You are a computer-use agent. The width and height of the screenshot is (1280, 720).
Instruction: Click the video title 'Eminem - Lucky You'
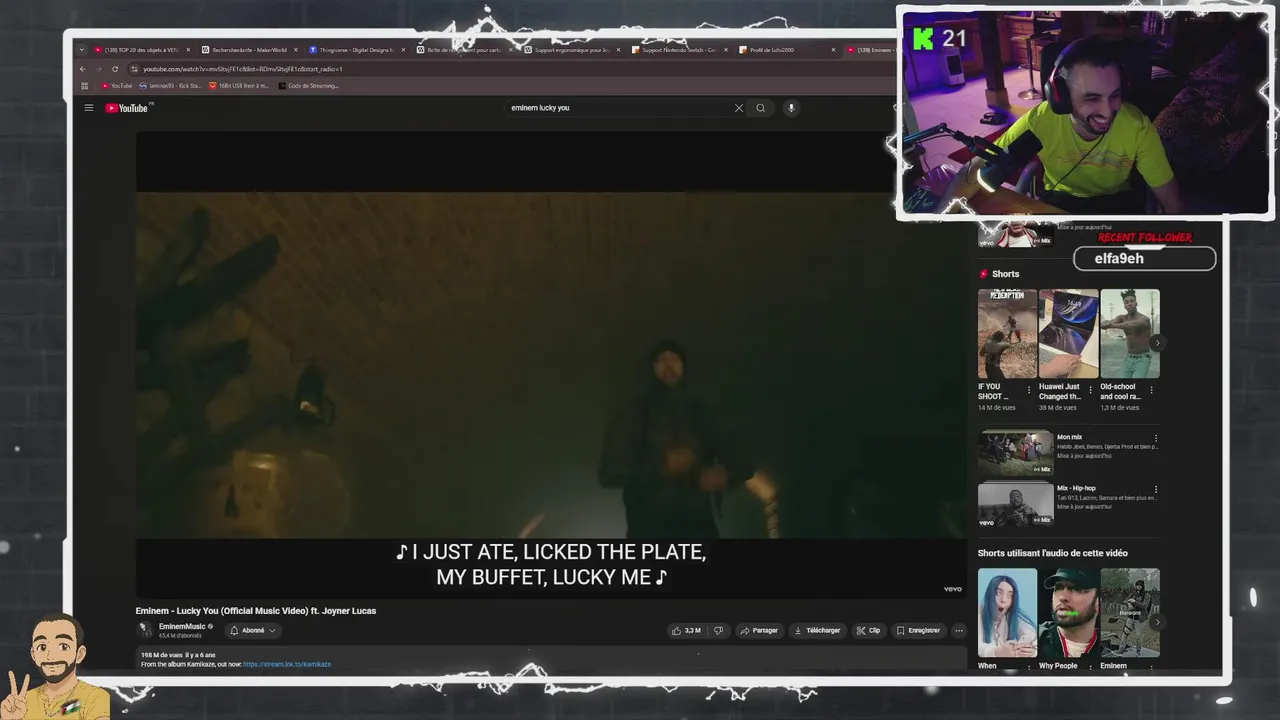(256, 611)
